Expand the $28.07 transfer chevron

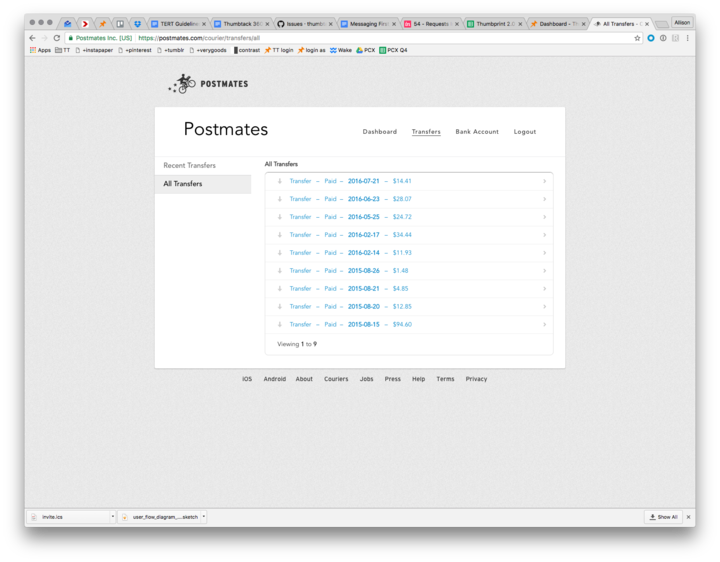(545, 199)
